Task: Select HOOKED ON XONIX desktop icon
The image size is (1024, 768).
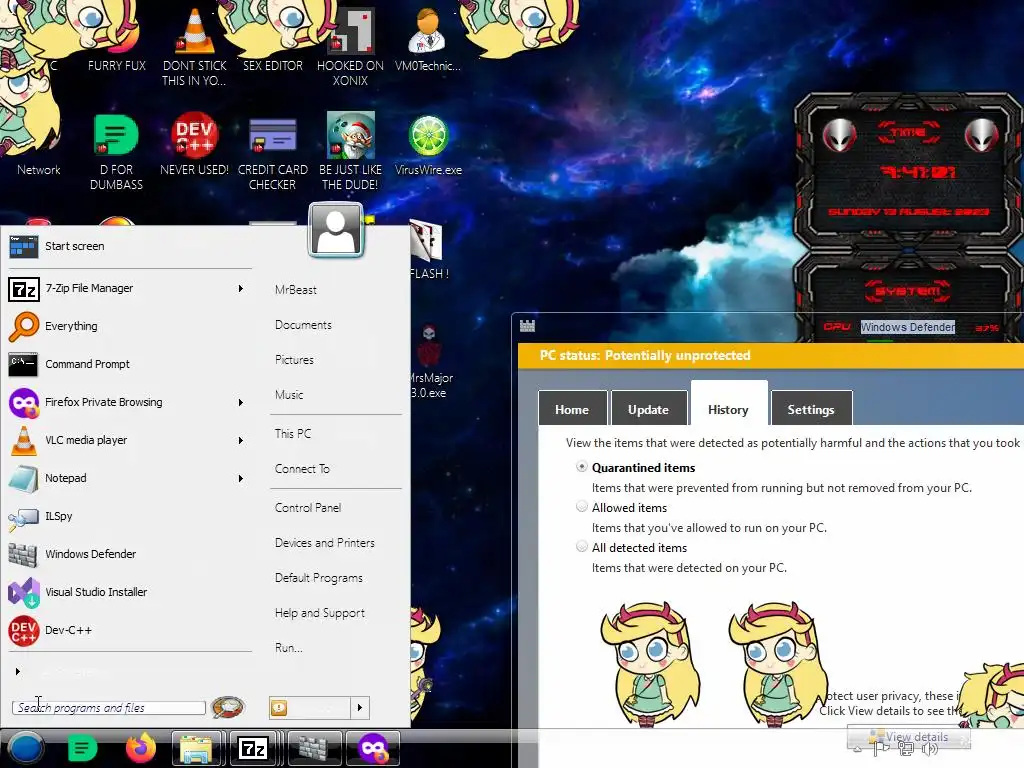Action: point(350,47)
